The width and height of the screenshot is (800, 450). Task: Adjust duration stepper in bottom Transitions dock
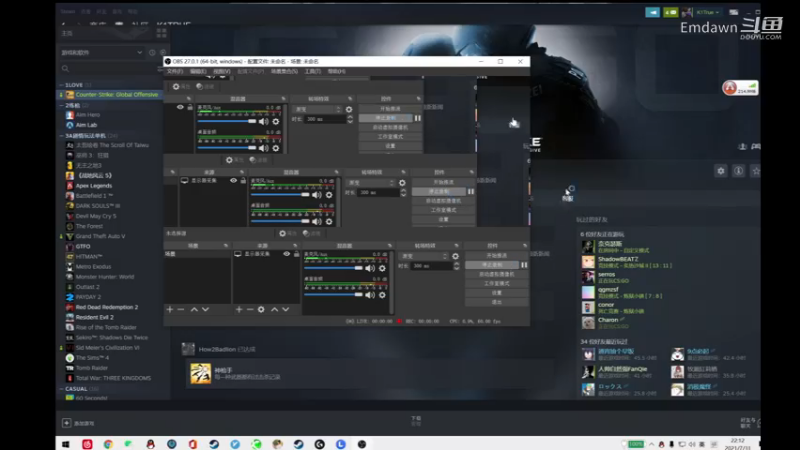click(456, 266)
